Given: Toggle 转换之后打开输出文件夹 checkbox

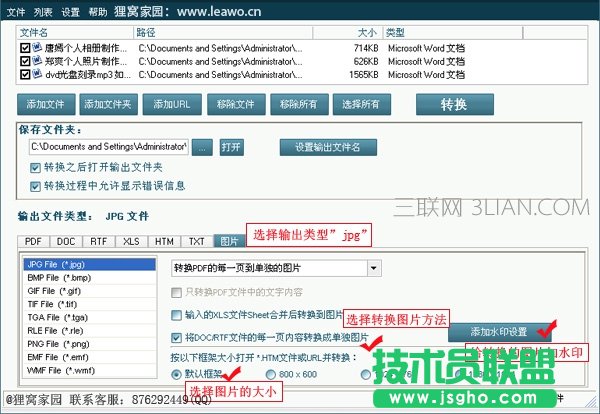Looking at the screenshot, I should click(x=35, y=168).
